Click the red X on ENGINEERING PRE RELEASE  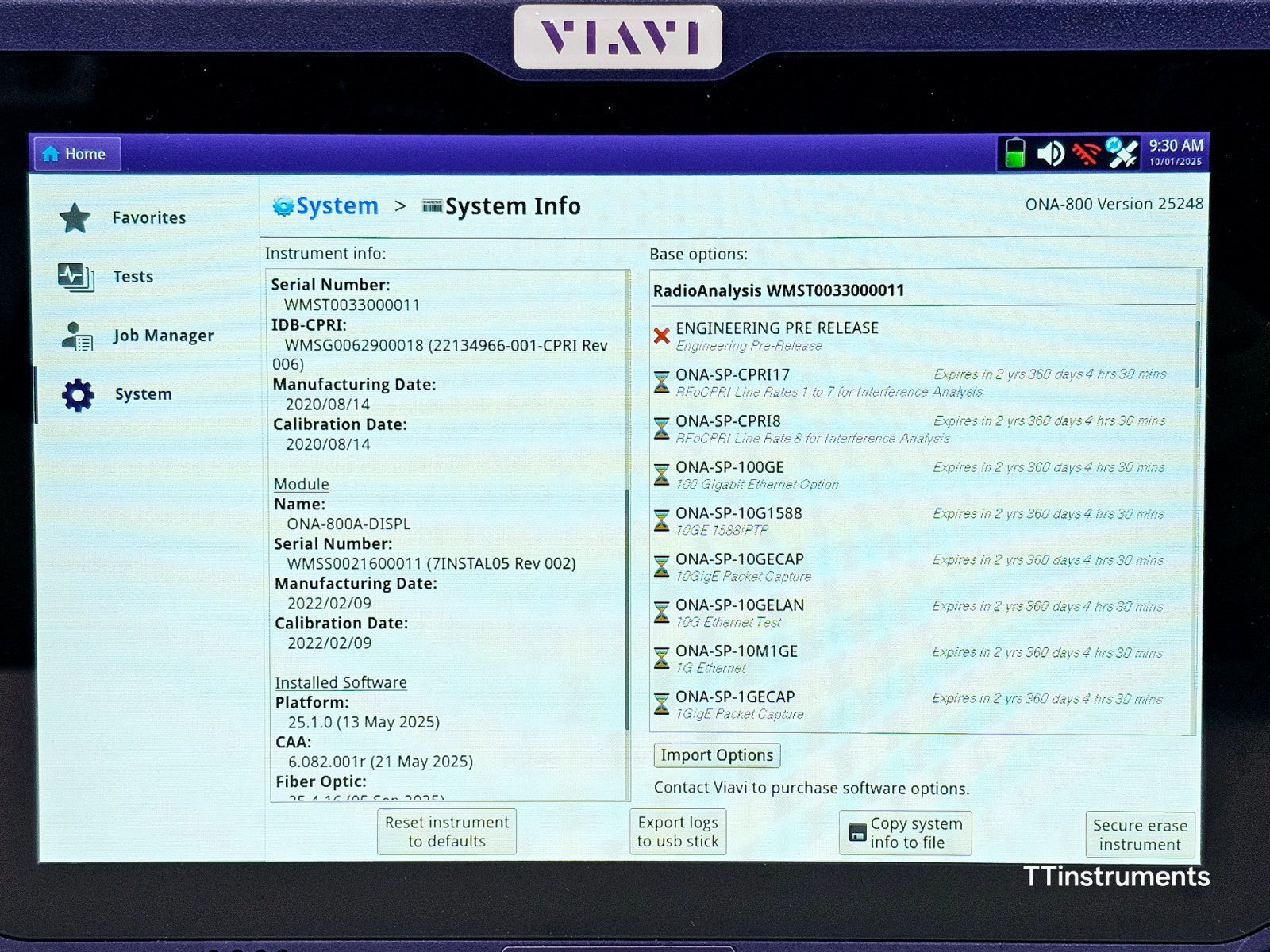coord(663,333)
